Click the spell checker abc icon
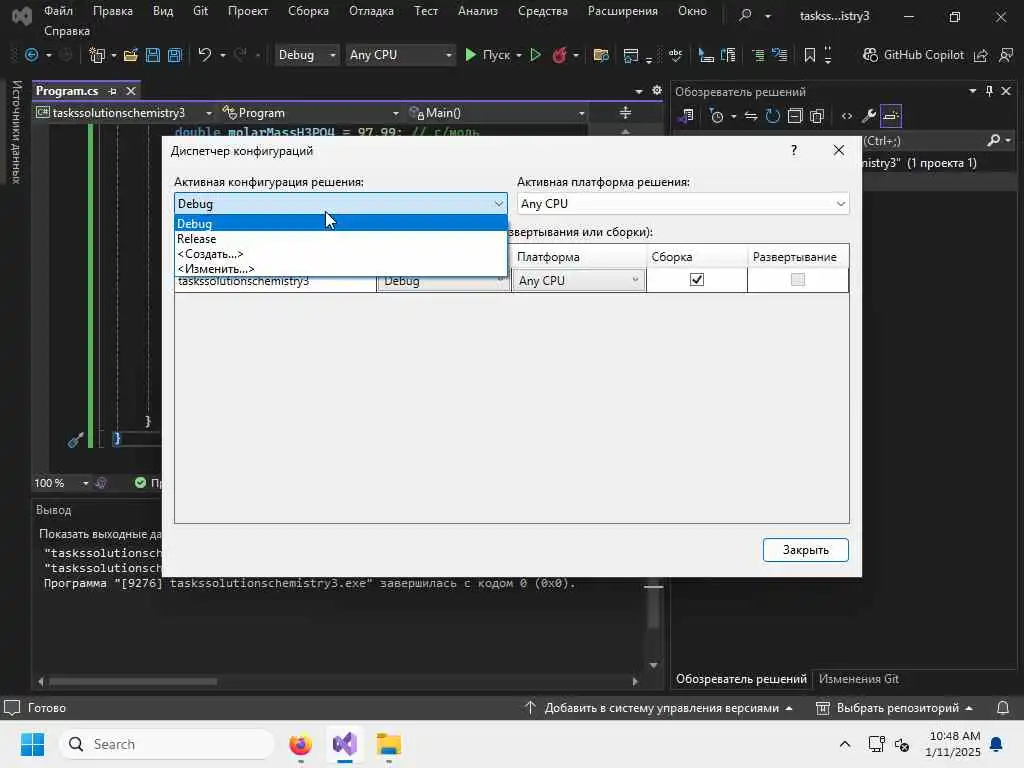 tap(675, 55)
